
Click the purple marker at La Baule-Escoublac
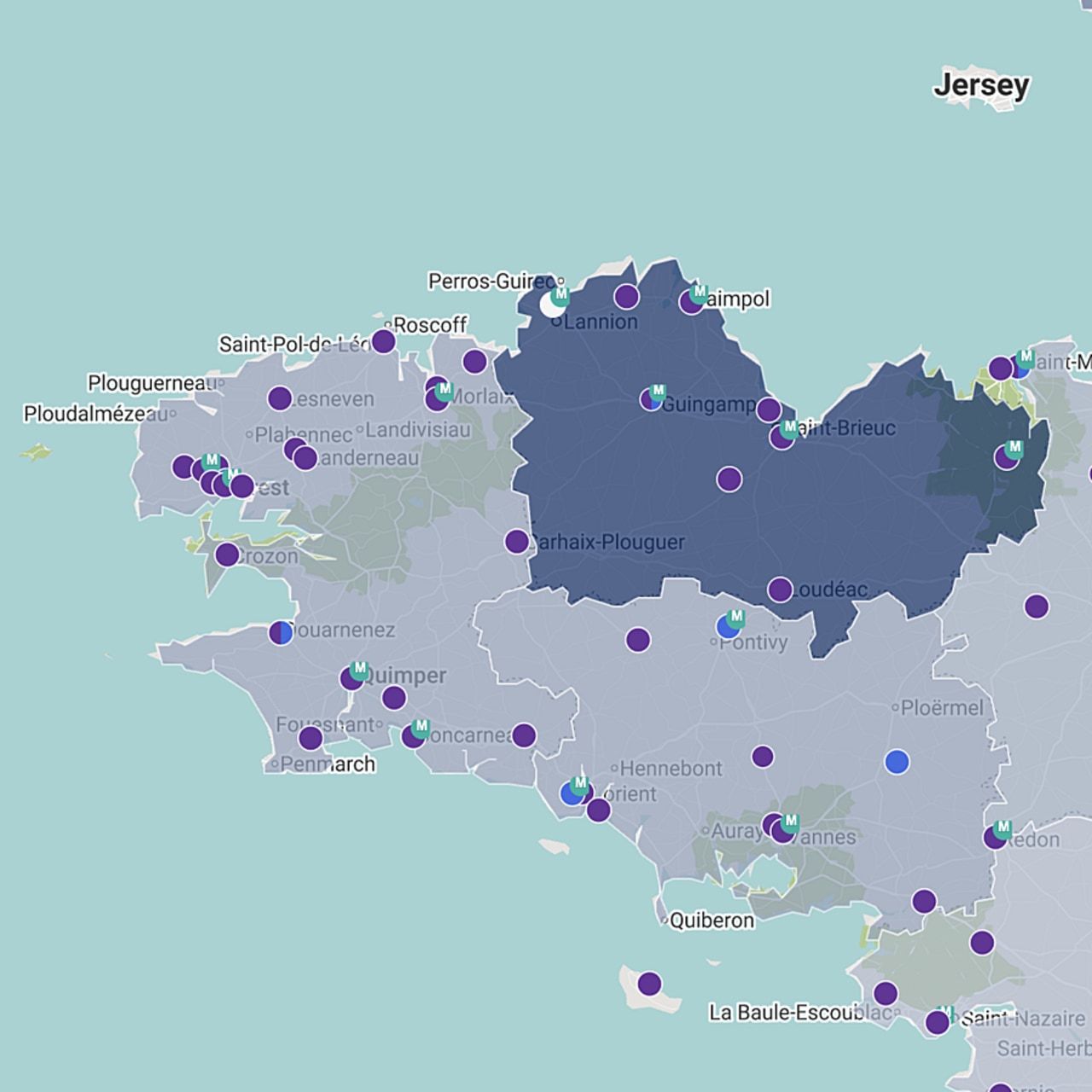886,993
